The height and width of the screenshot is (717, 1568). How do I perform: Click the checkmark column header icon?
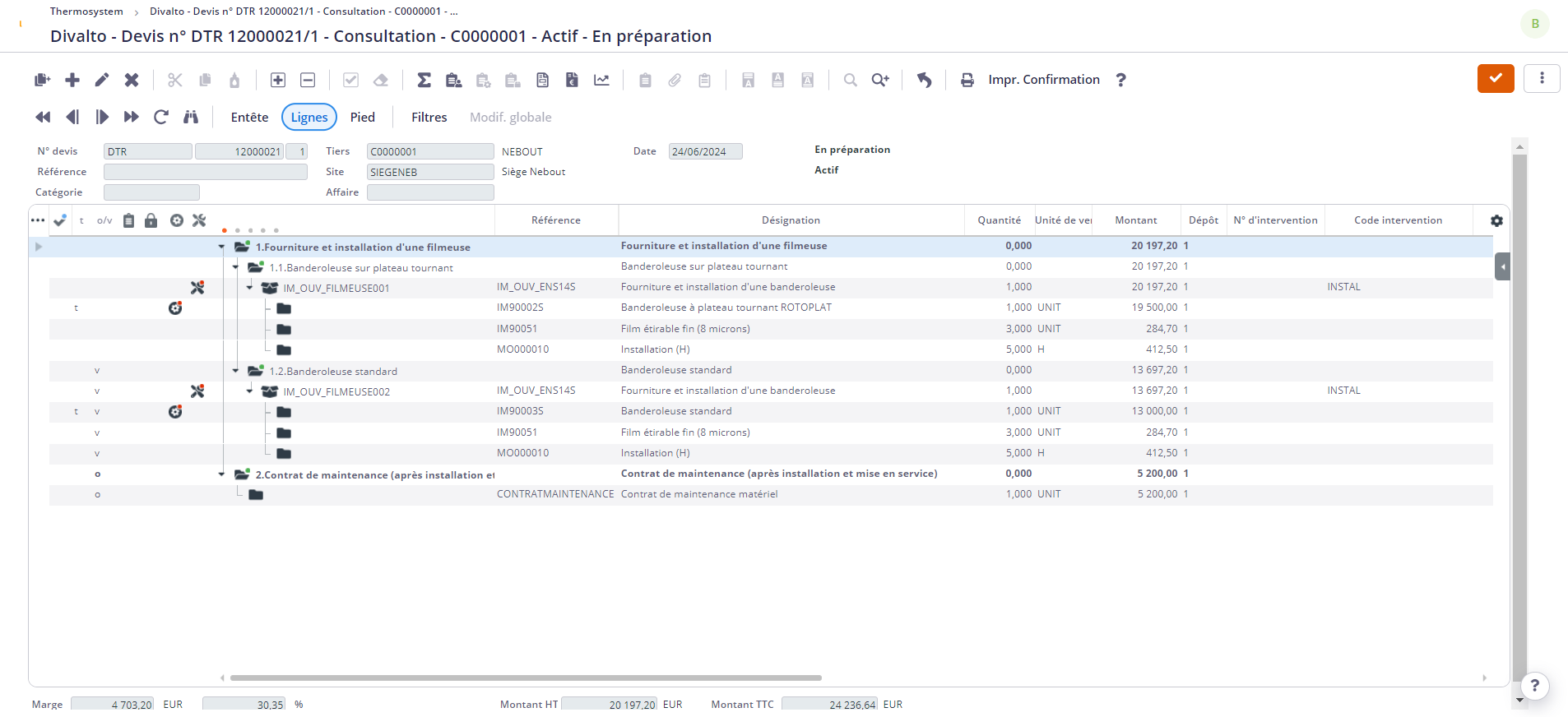tap(60, 220)
